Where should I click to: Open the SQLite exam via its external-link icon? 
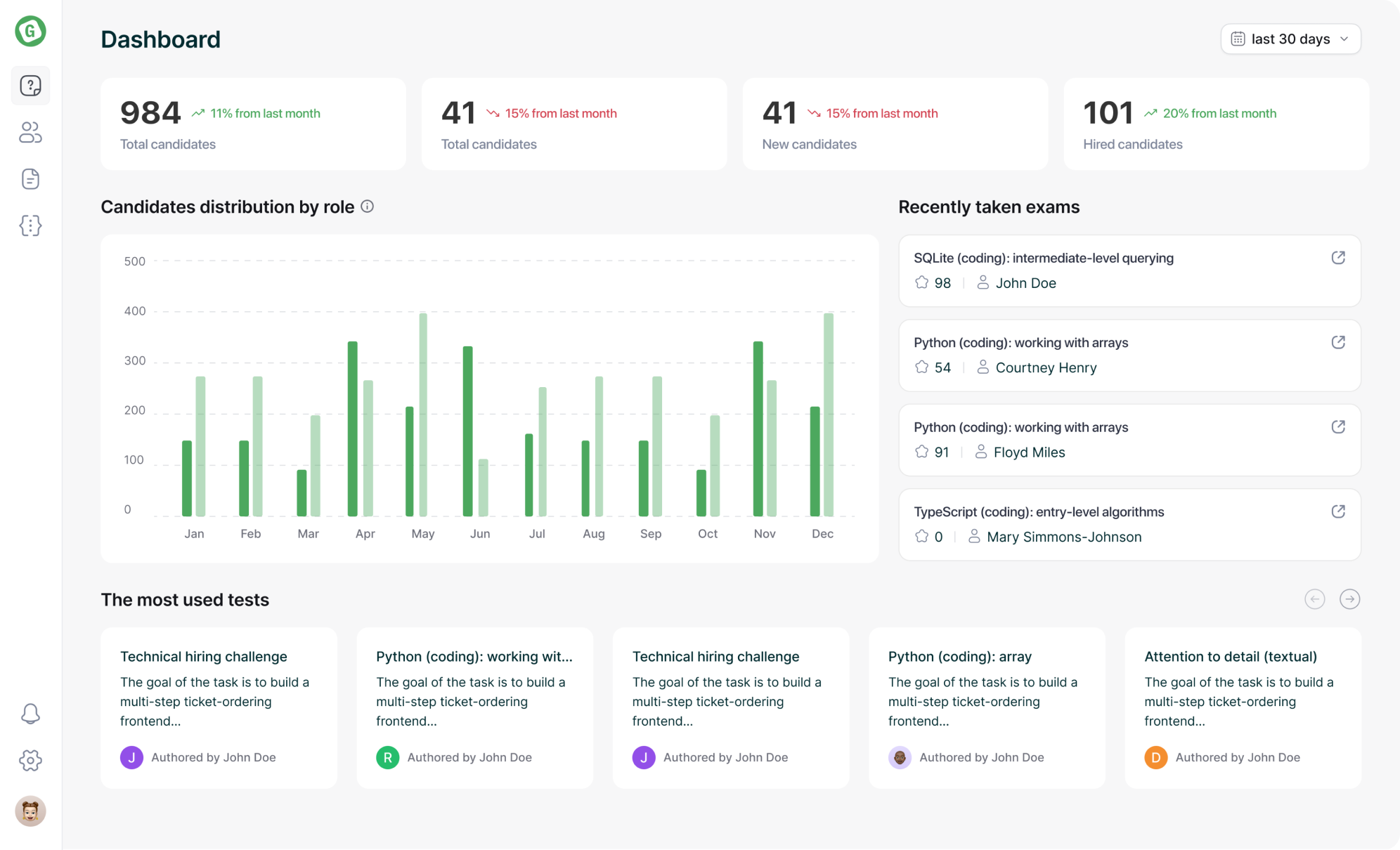click(1338, 257)
